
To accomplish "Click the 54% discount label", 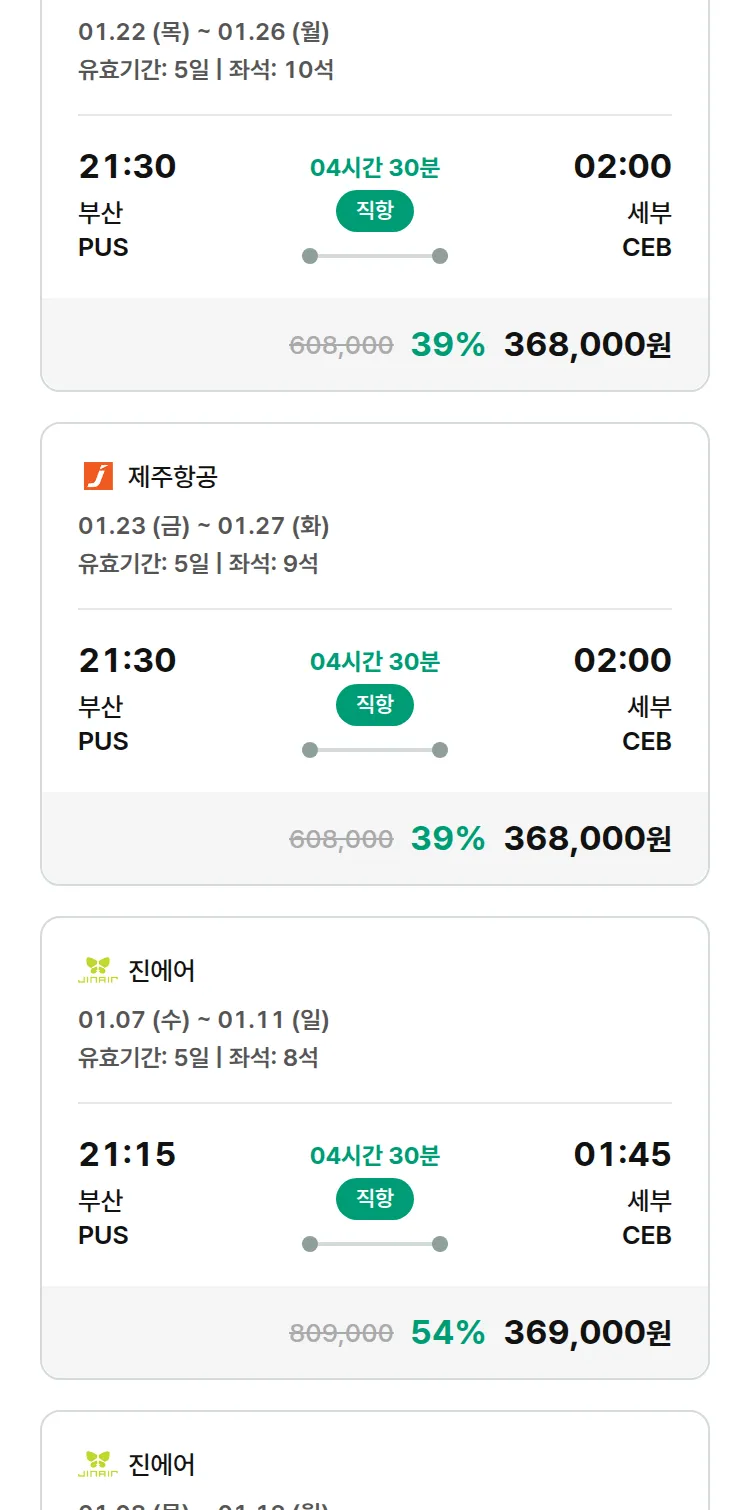I will [x=447, y=1332].
